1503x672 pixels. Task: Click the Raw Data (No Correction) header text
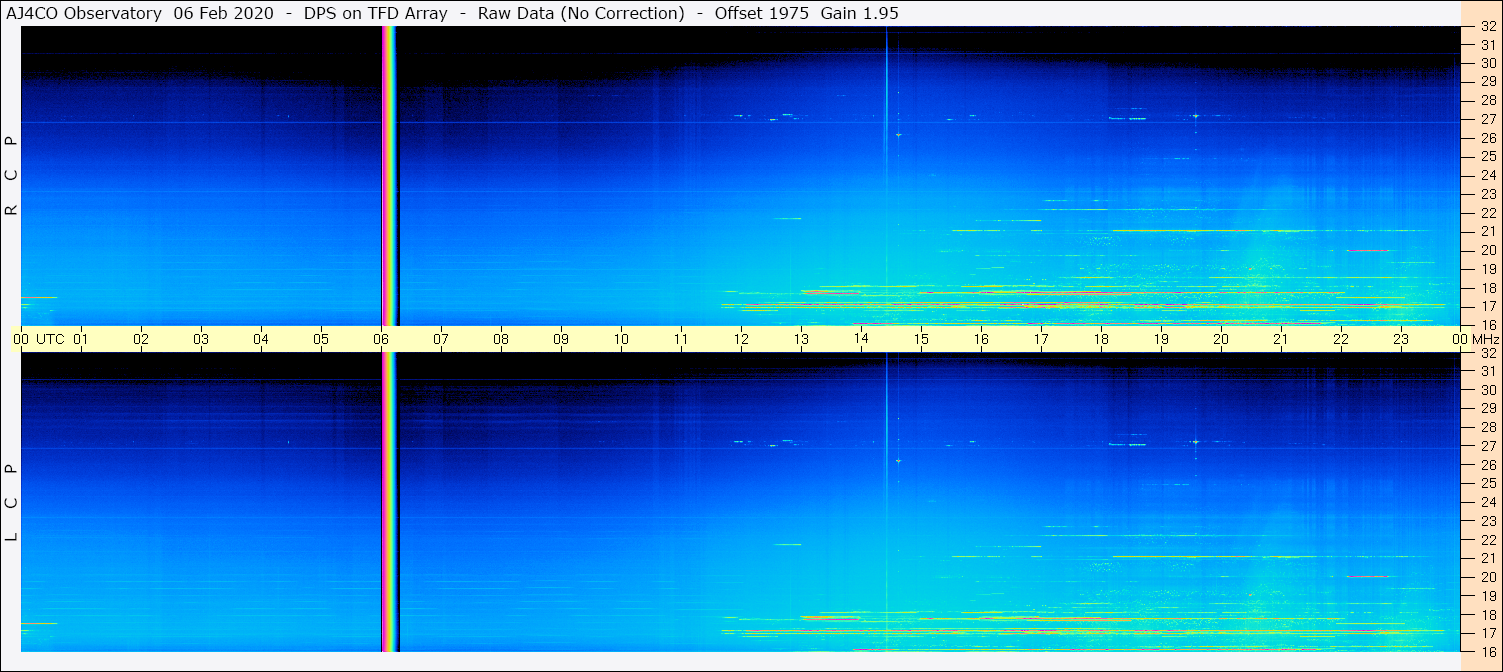pos(581,13)
